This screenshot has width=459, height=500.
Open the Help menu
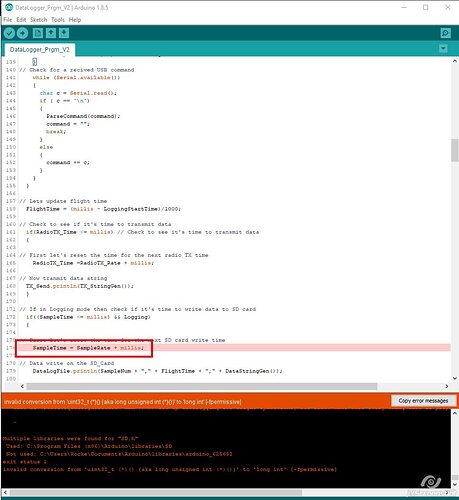[75, 20]
